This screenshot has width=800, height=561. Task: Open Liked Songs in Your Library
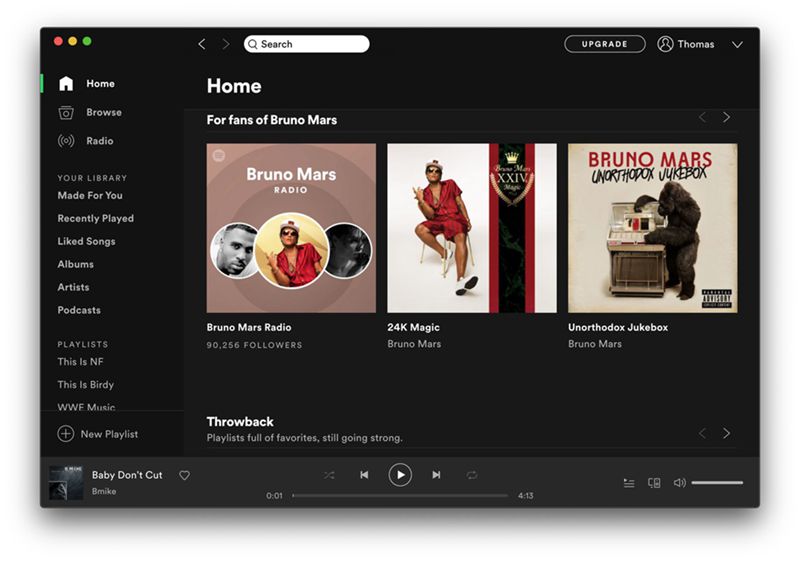point(86,241)
